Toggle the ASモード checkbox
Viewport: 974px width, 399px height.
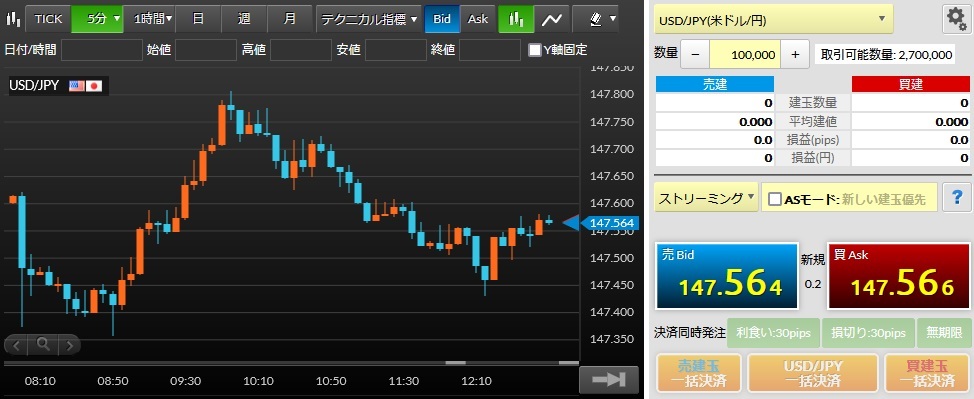[x=775, y=199]
